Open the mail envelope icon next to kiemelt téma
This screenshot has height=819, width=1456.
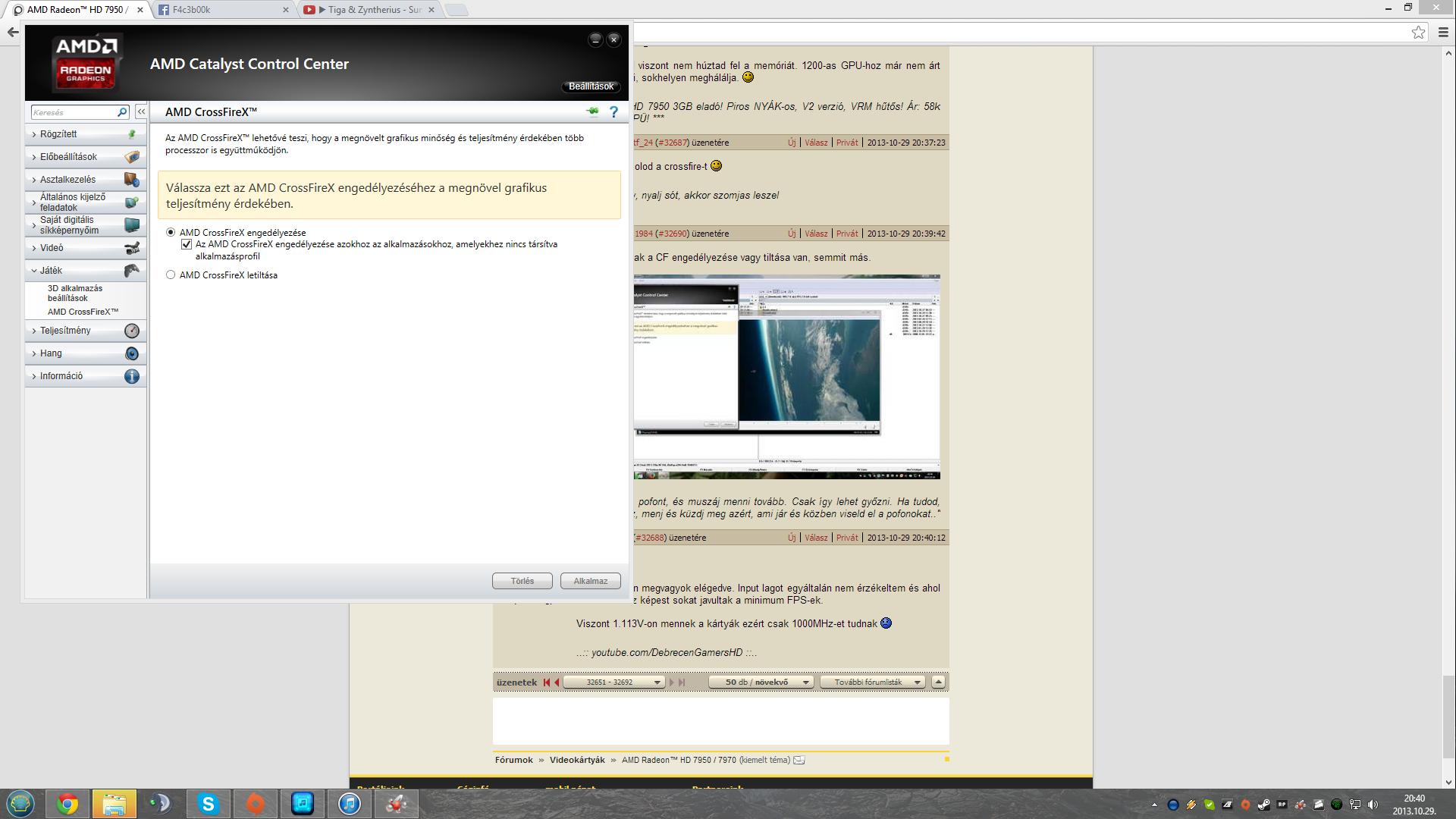pyautogui.click(x=799, y=760)
